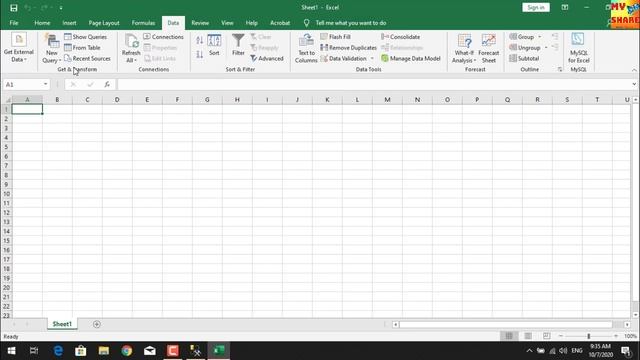The image size is (640, 360).
Task: Click the Save icon in the title bar
Action: 13,8
